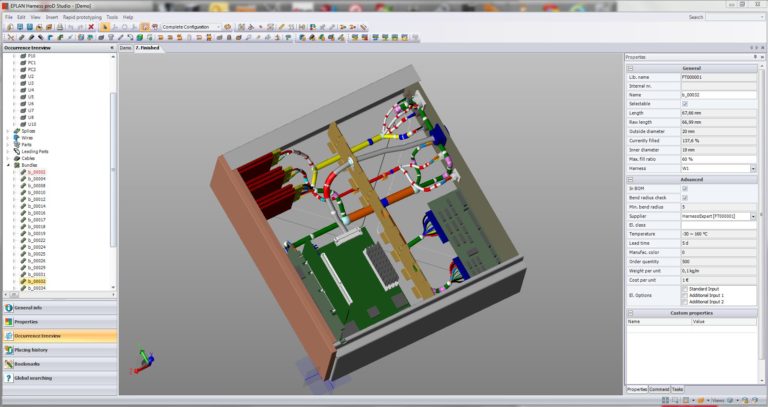The height and width of the screenshot is (407, 768).
Task: Switch to the Command tab at panel bottom
Action: pos(659,389)
